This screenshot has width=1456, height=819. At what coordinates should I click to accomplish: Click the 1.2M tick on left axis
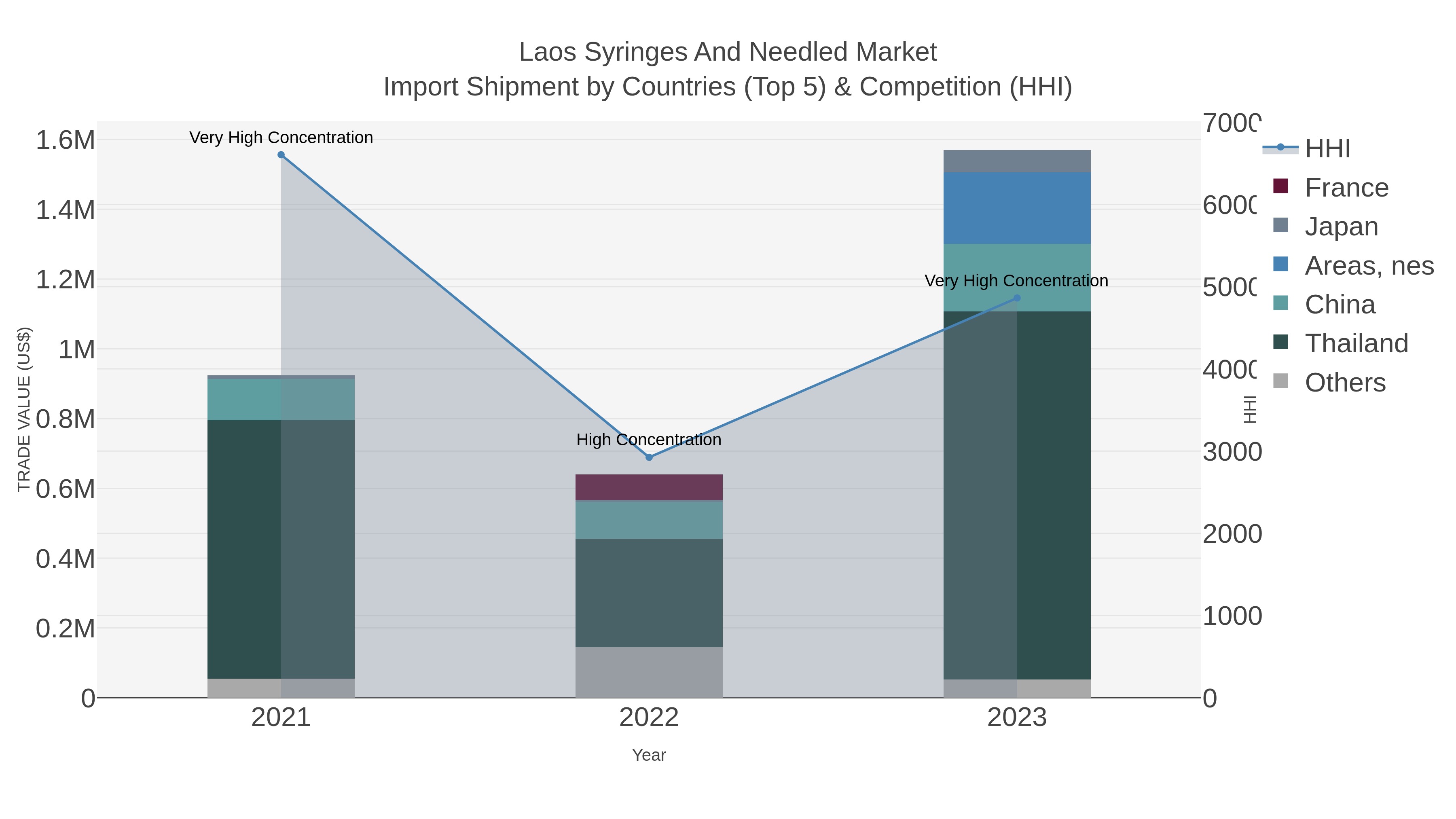(x=66, y=280)
